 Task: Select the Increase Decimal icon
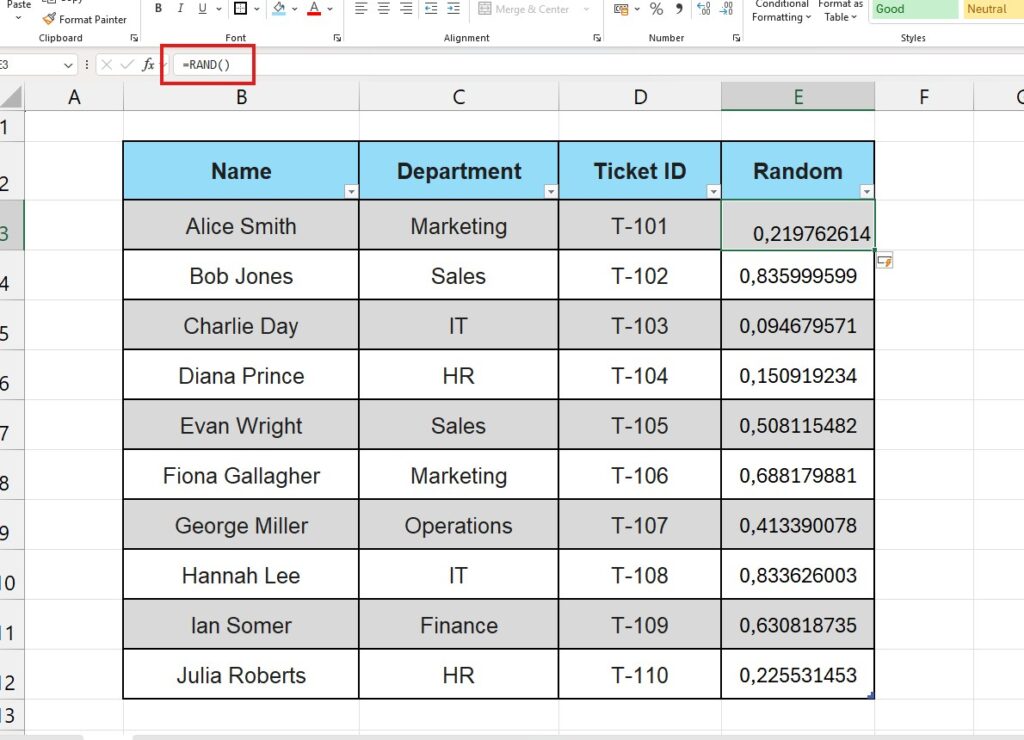point(703,10)
